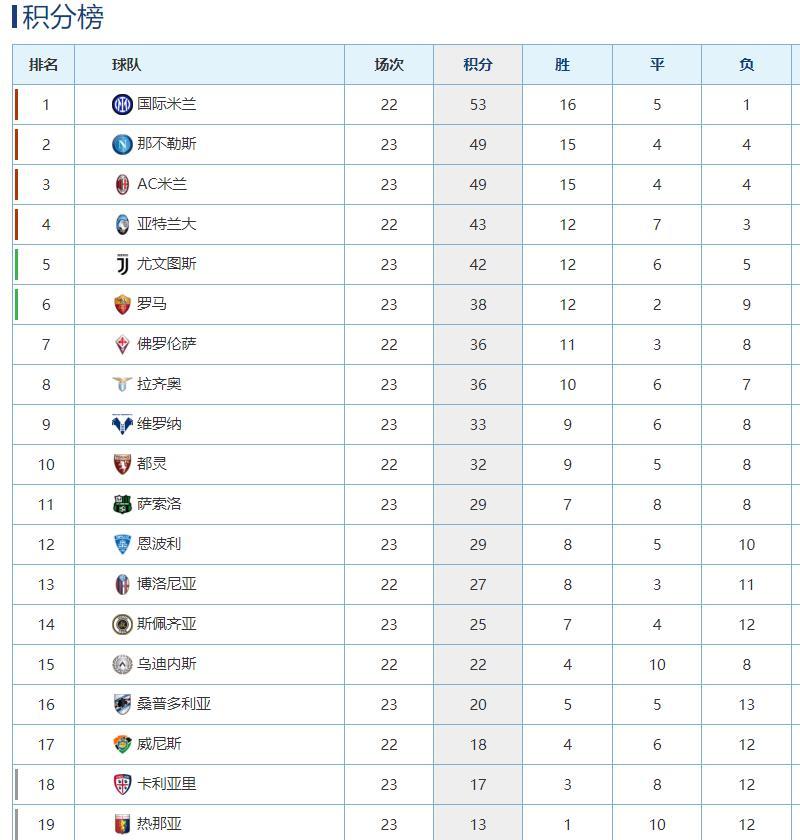This screenshot has width=800, height=840.
Task: Open the 尤文图斯 team link
Action: (x=167, y=264)
